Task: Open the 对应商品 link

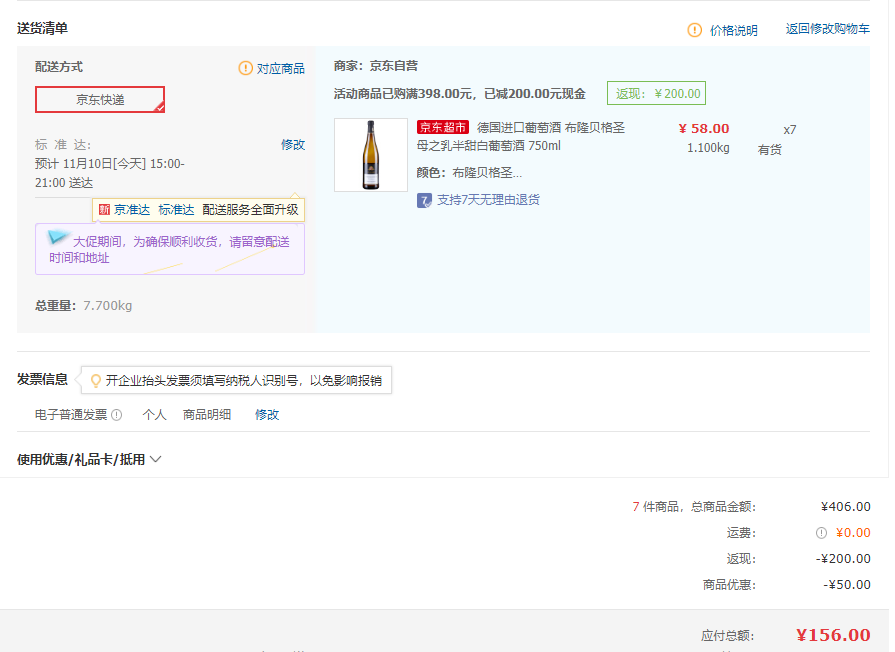Action: (x=280, y=69)
